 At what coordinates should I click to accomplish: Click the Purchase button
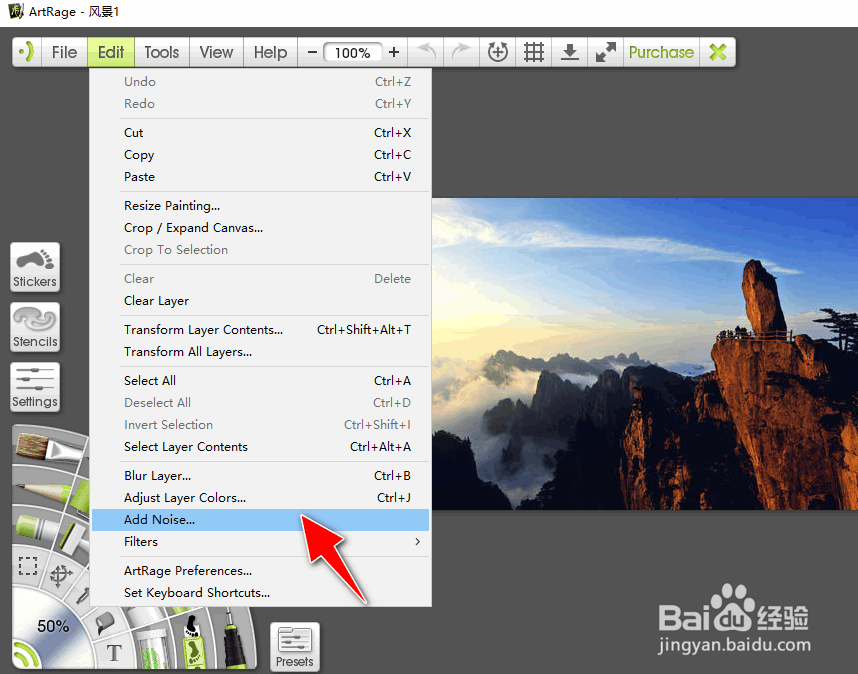pos(661,52)
